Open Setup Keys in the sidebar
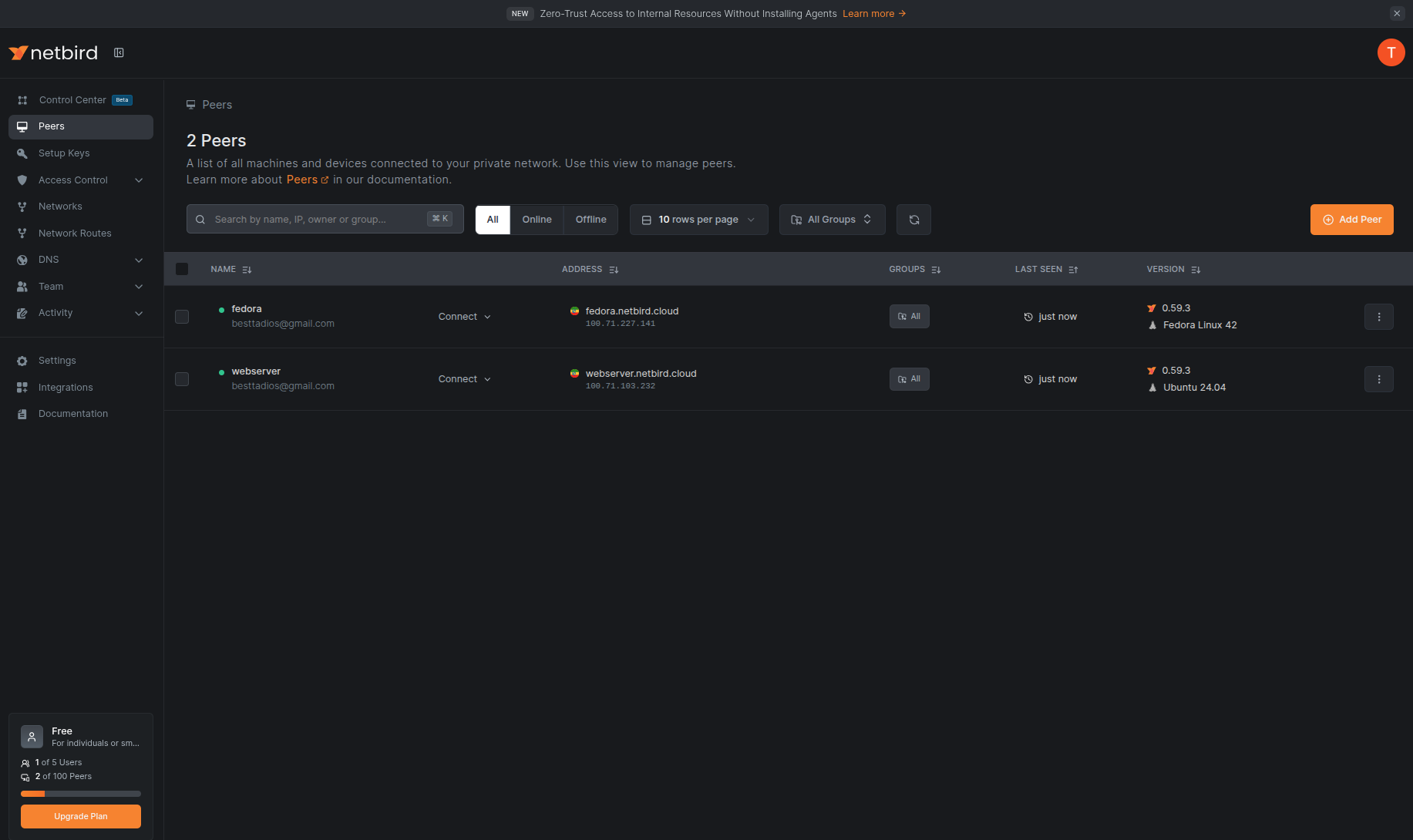 (64, 153)
